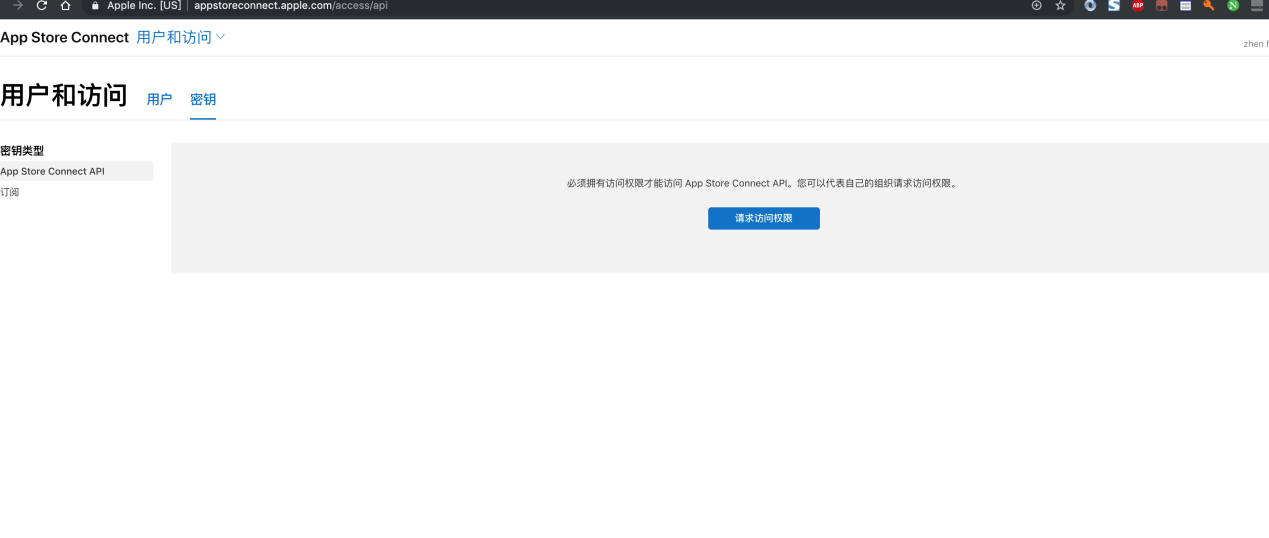Viewport: 1269px width, 538px height.
Task: Go to the browser home page icon
Action: coord(65,6)
